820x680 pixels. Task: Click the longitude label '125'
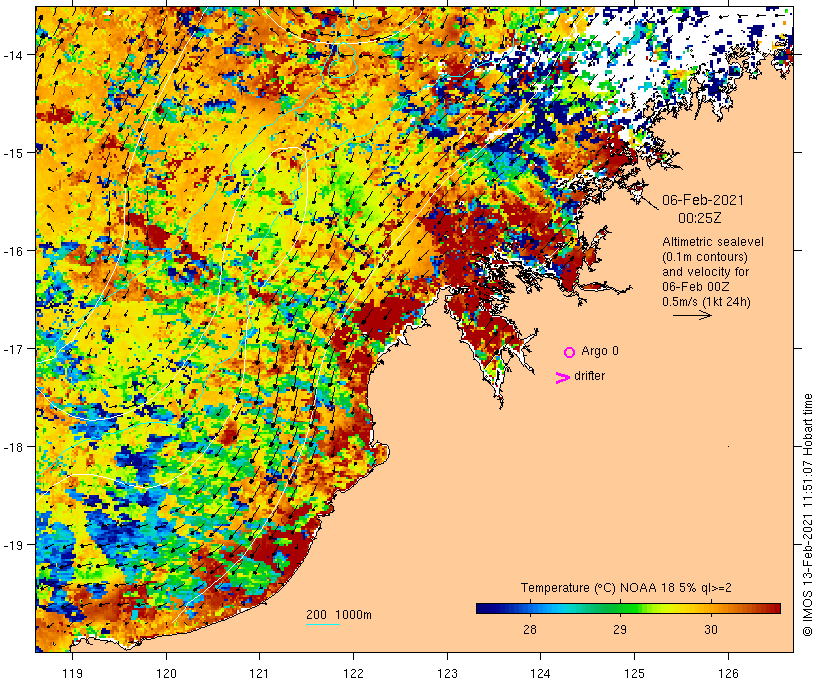[634, 673]
